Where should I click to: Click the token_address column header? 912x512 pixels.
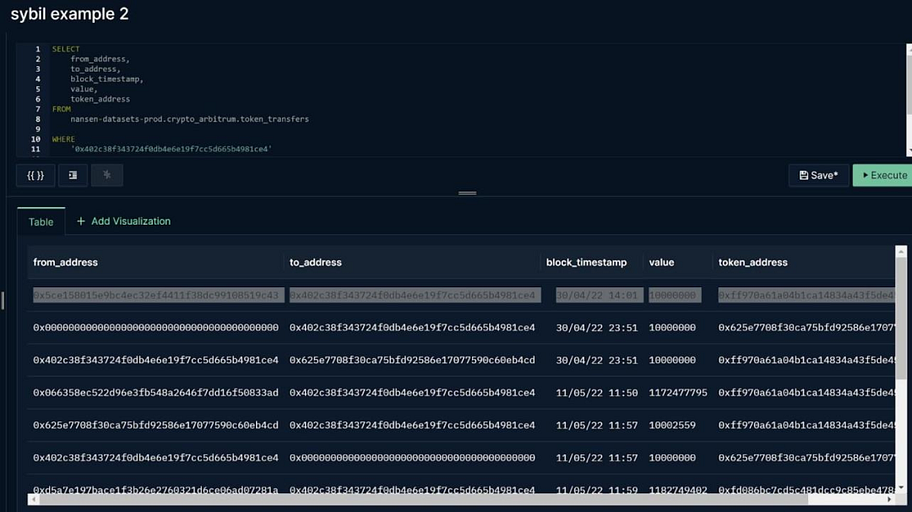[753, 262]
